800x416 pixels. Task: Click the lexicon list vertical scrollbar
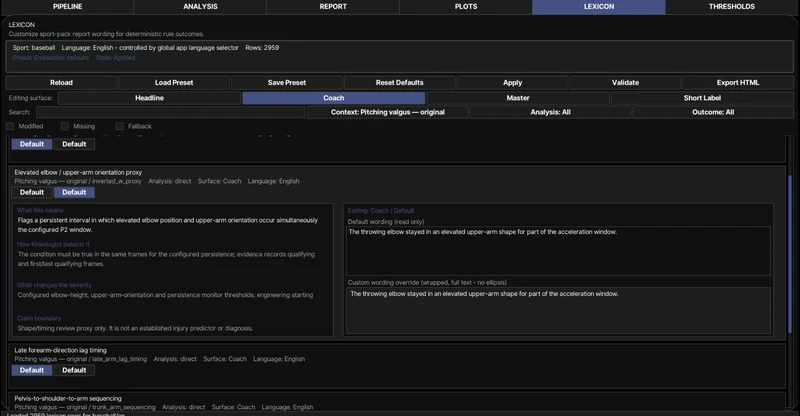click(790, 254)
